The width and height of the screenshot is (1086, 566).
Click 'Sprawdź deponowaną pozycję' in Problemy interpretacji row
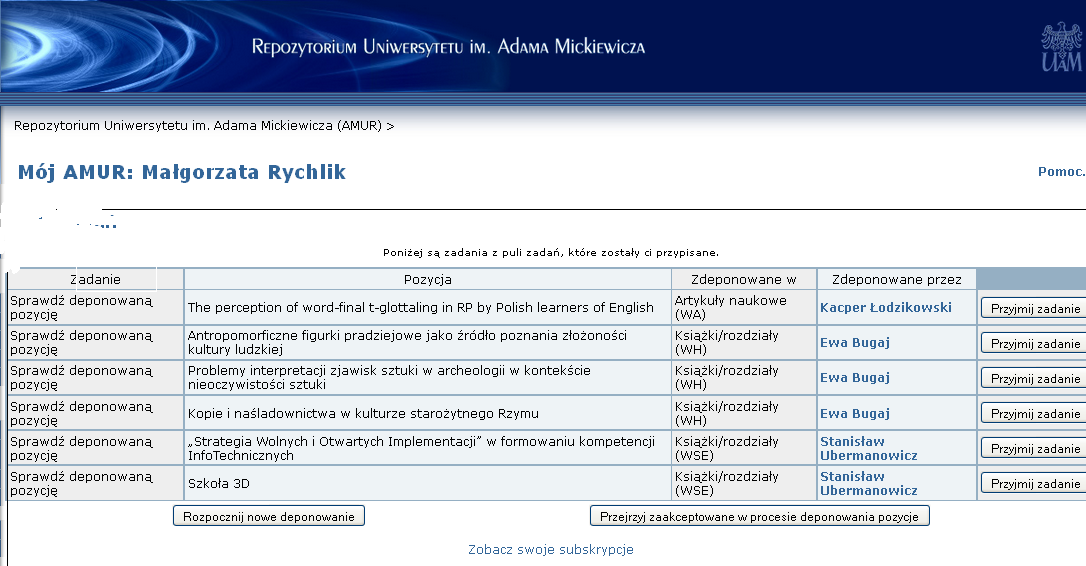click(x=81, y=378)
